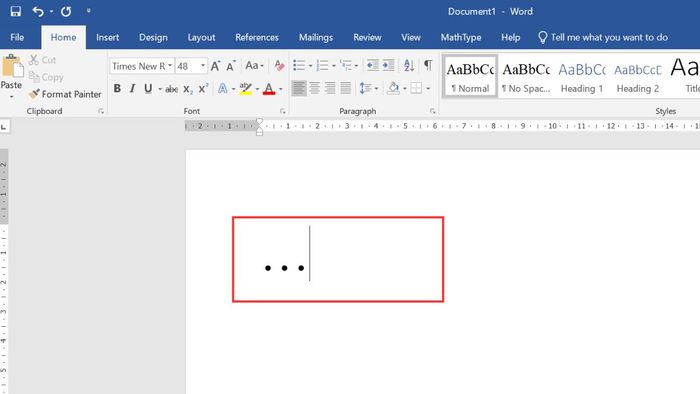
Task: Apply the Normal style
Action: pyautogui.click(x=470, y=76)
